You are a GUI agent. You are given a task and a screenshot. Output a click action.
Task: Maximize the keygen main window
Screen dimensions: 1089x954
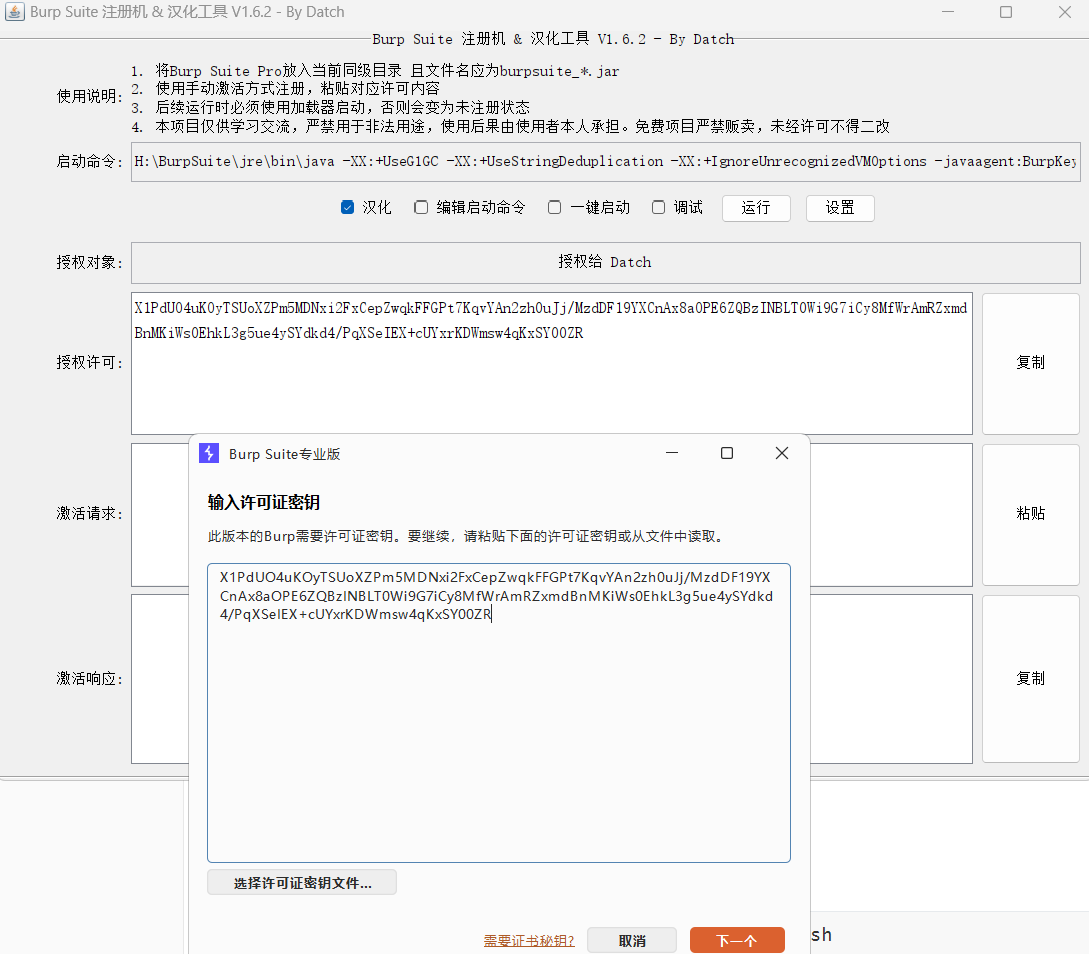pyautogui.click(x=1006, y=12)
